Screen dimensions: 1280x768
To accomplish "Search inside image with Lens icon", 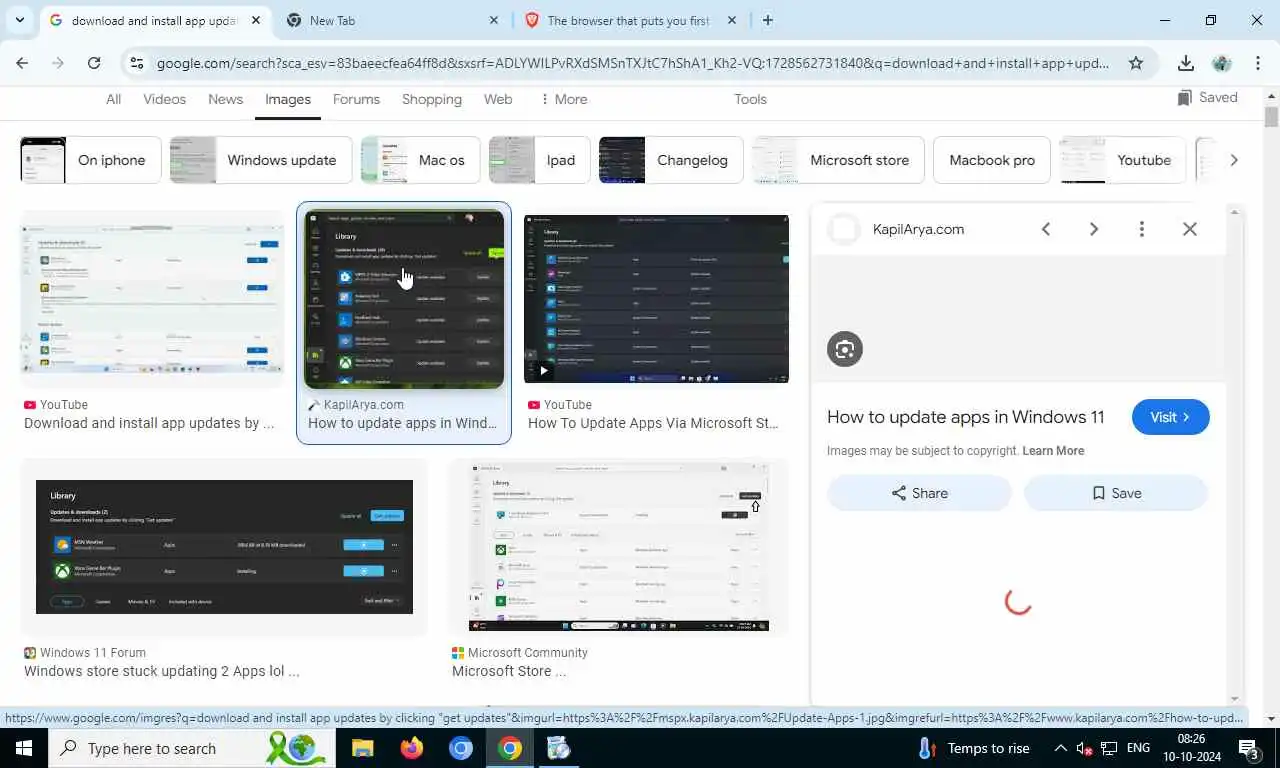I will (x=845, y=349).
